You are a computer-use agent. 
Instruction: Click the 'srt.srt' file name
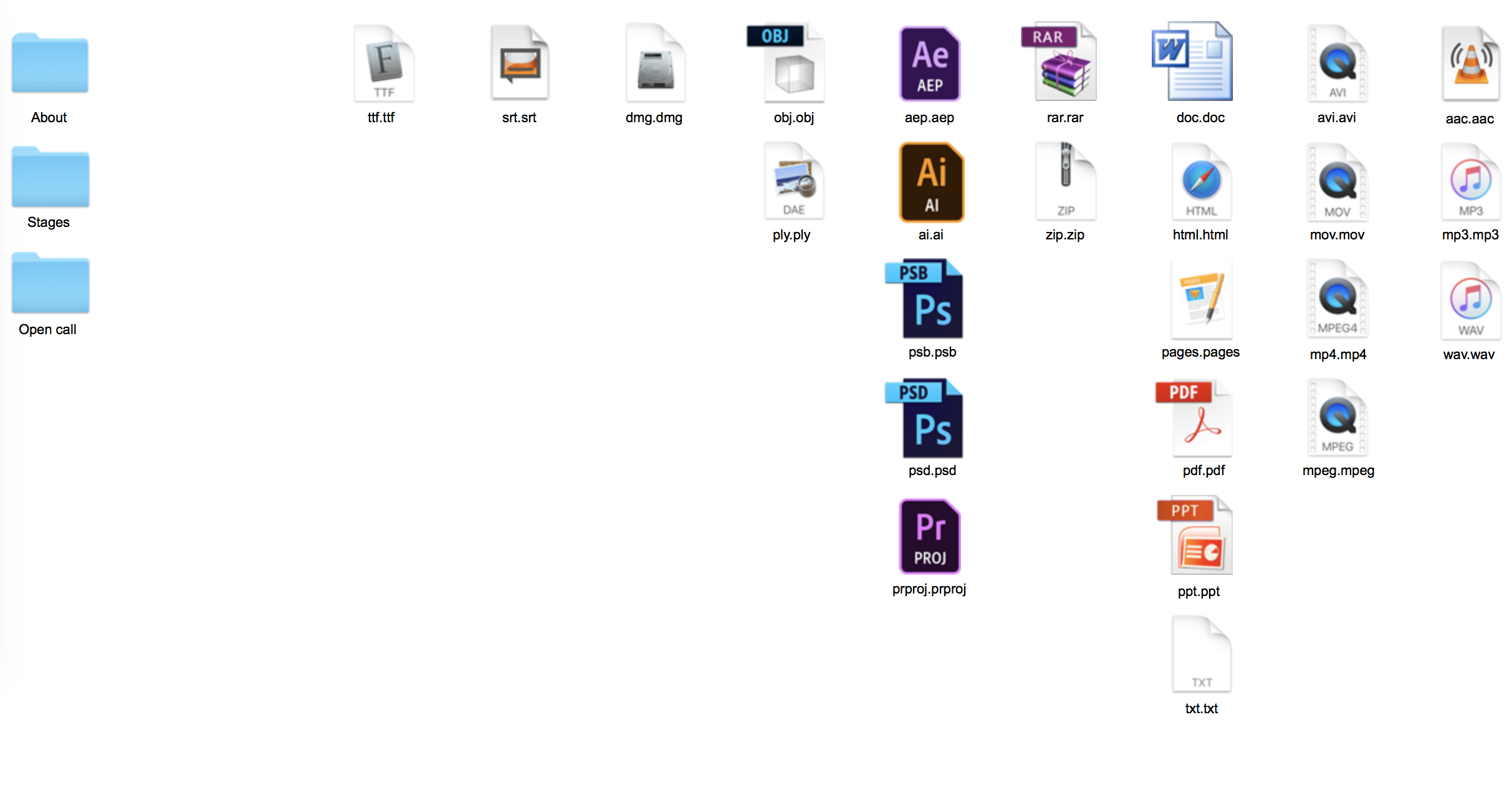(x=519, y=117)
